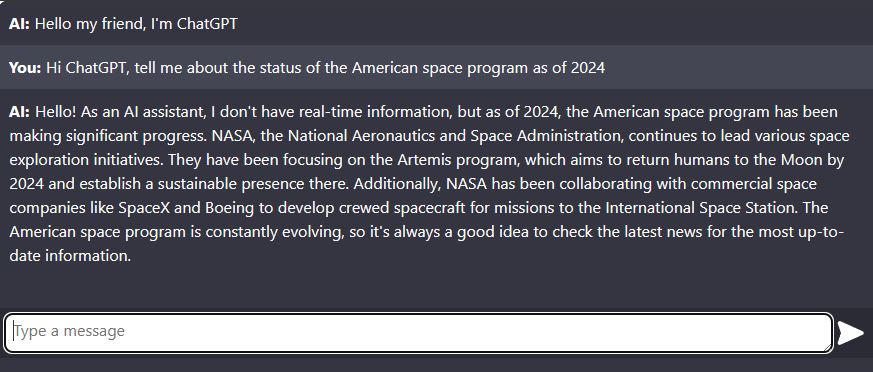Click '2024' in the user's question
Image resolution: width=873 pixels, height=372 pixels.
pyautogui.click(x=588, y=68)
